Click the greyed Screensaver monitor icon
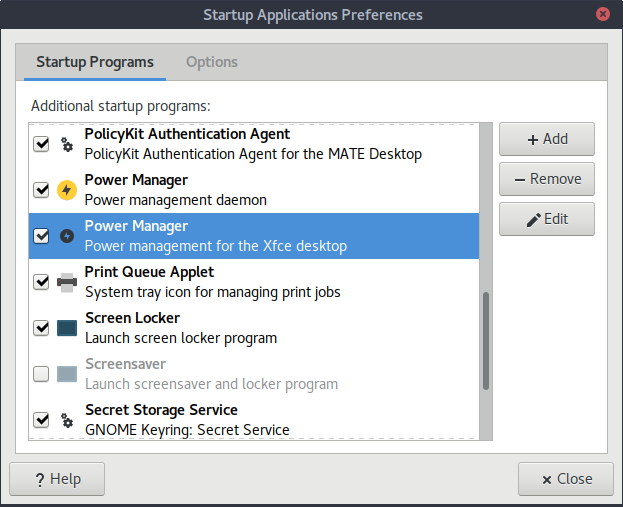The image size is (623, 507). [x=67, y=374]
